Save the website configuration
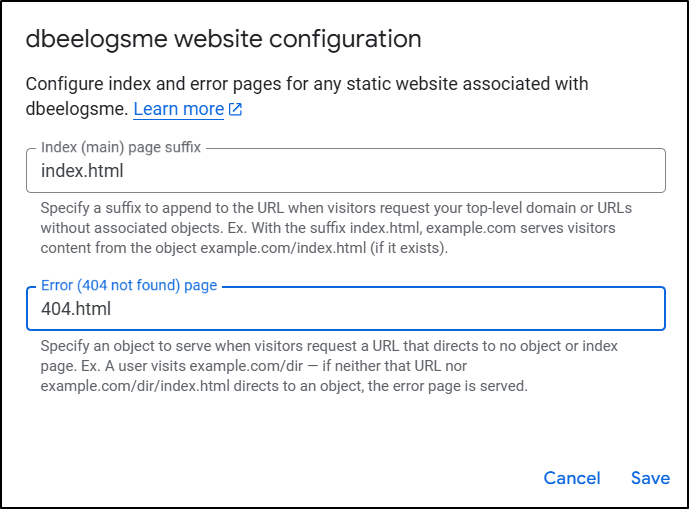 [650, 478]
